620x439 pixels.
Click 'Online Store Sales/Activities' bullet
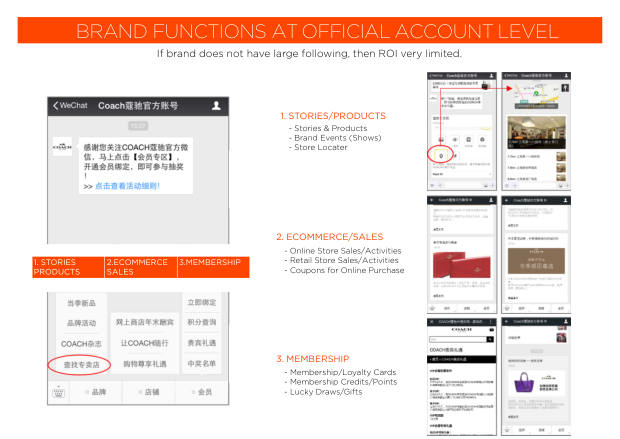[x=345, y=251]
